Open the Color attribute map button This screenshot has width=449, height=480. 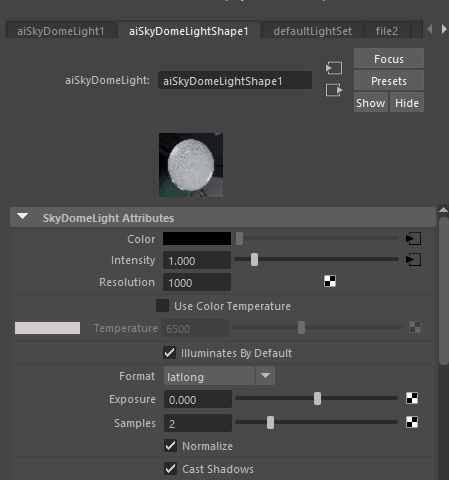pos(413,239)
